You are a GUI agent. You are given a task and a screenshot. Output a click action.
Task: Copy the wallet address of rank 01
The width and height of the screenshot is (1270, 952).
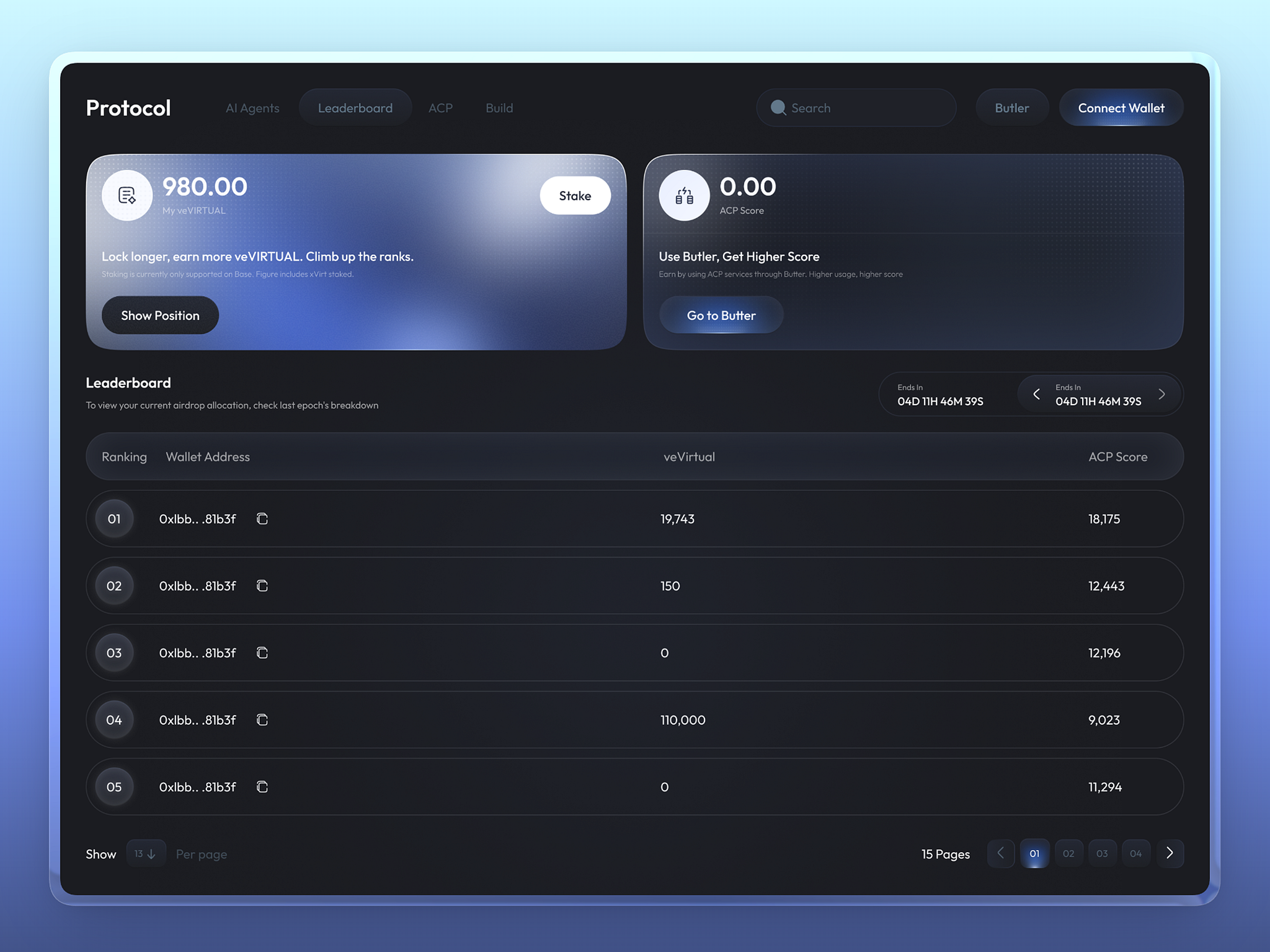pyautogui.click(x=262, y=519)
